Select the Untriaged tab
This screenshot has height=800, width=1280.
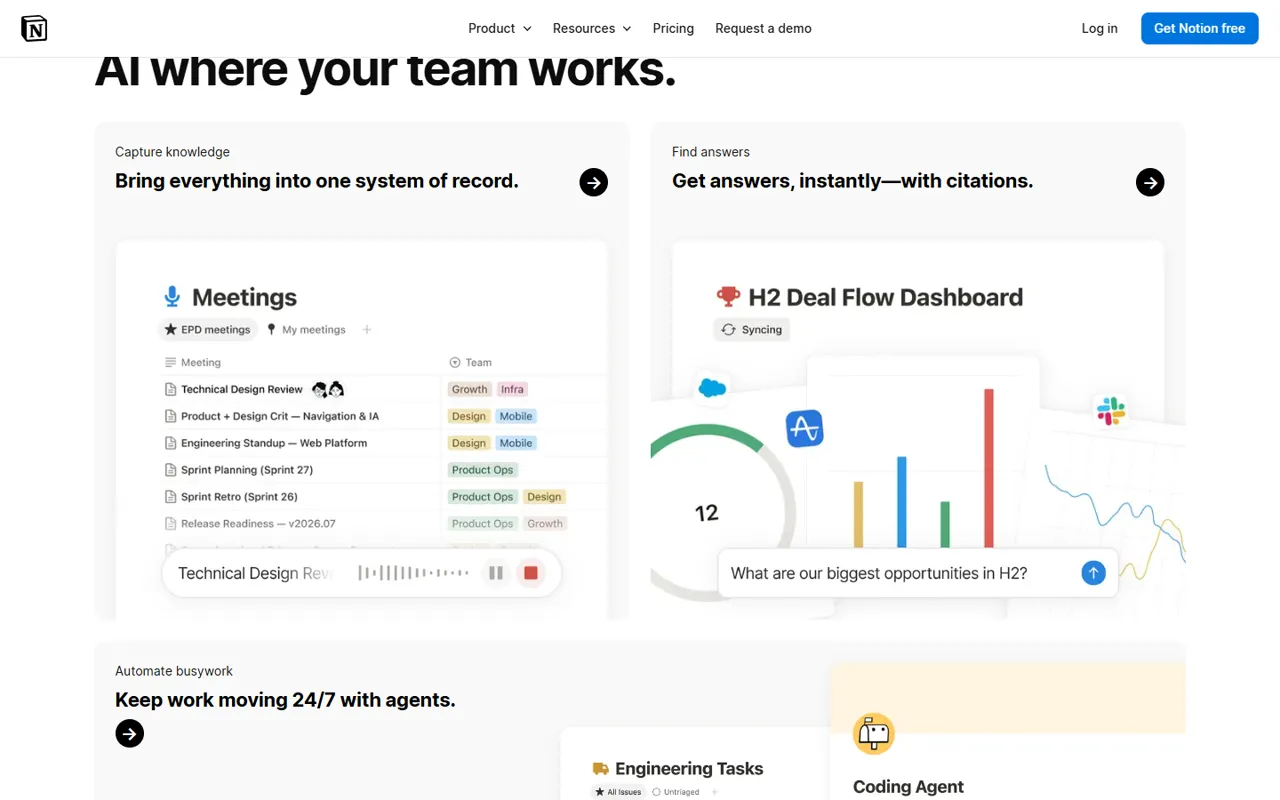coord(676,792)
